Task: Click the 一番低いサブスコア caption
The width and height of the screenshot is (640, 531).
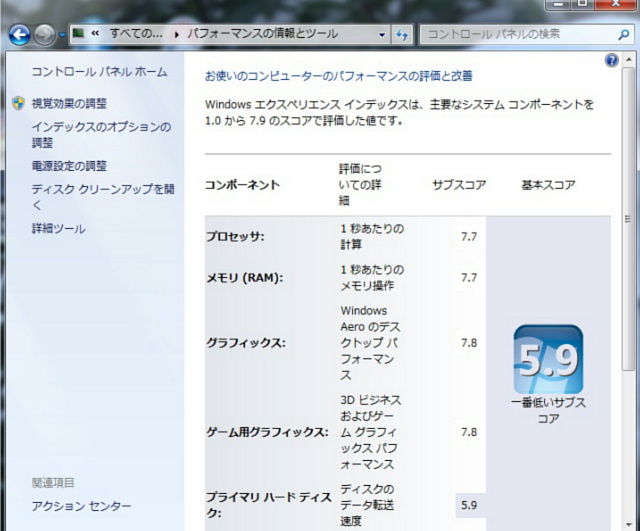Action: [548, 410]
